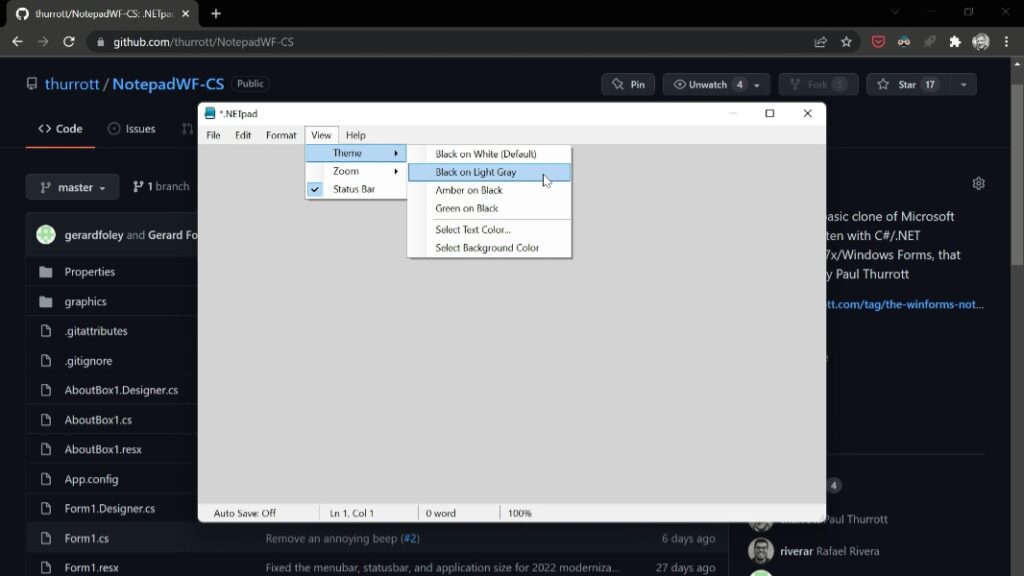Click the Pin button on the repository
The height and width of the screenshot is (576, 1024).
click(x=627, y=84)
